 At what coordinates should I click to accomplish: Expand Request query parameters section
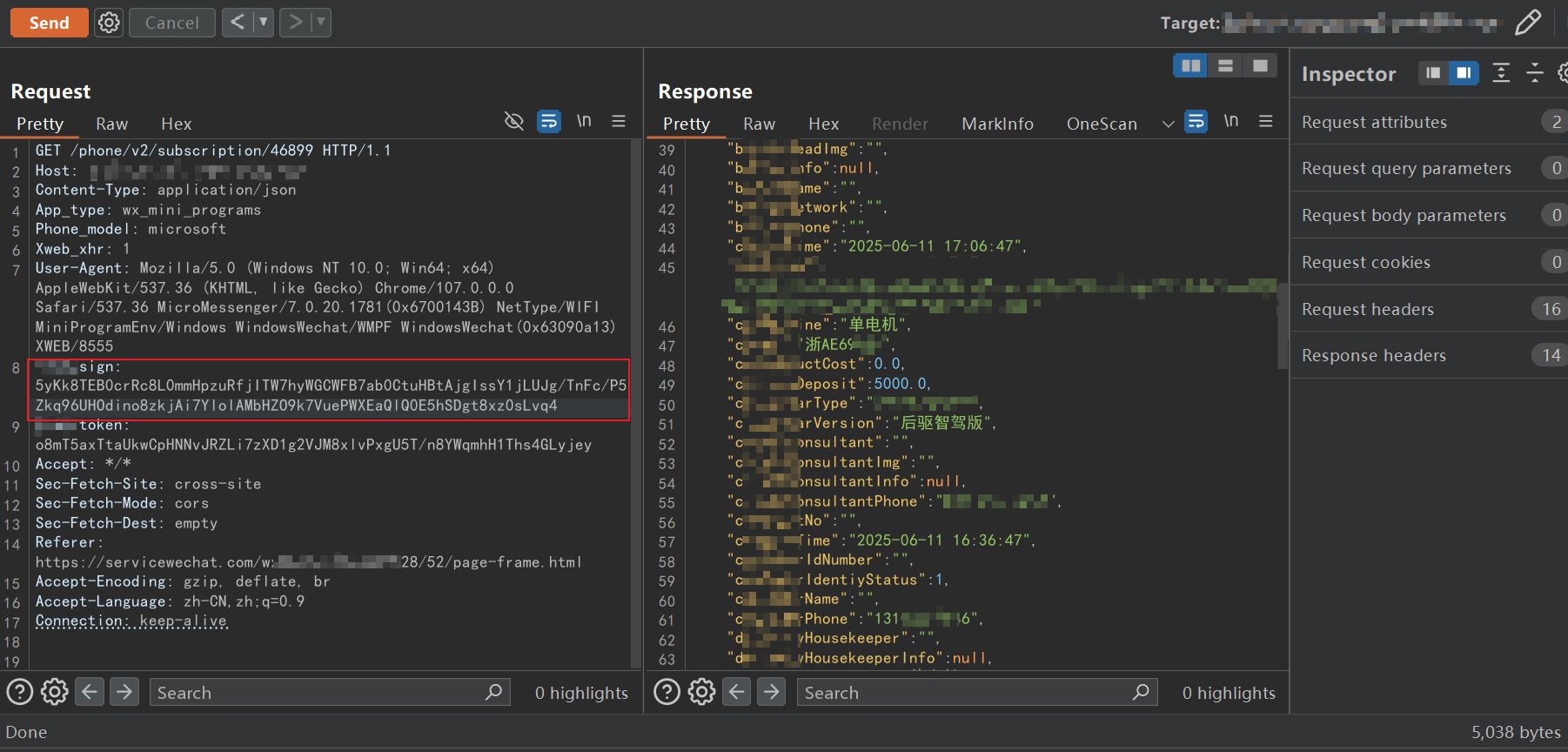[1429, 168]
